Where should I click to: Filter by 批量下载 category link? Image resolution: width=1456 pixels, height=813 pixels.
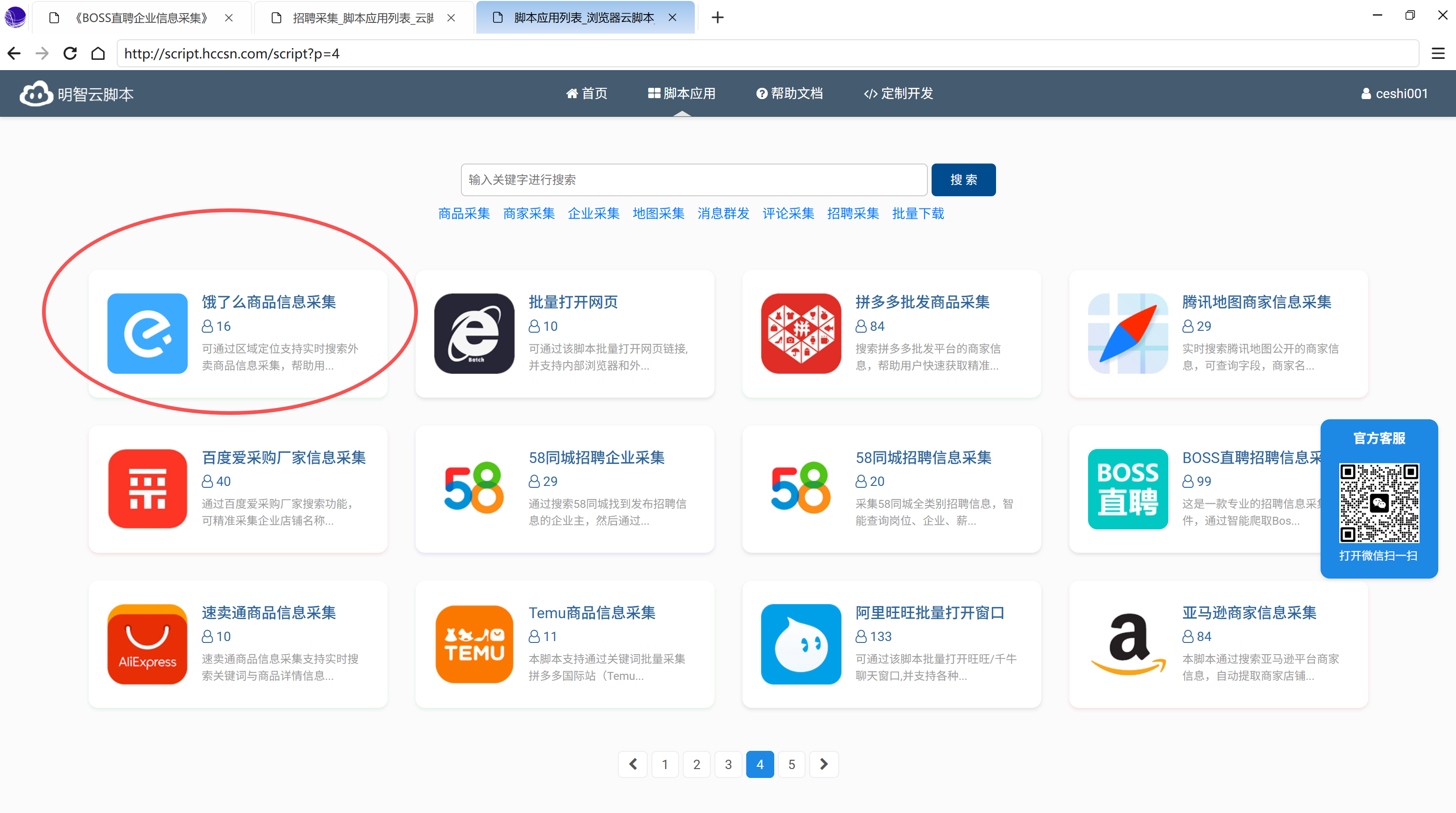(918, 213)
